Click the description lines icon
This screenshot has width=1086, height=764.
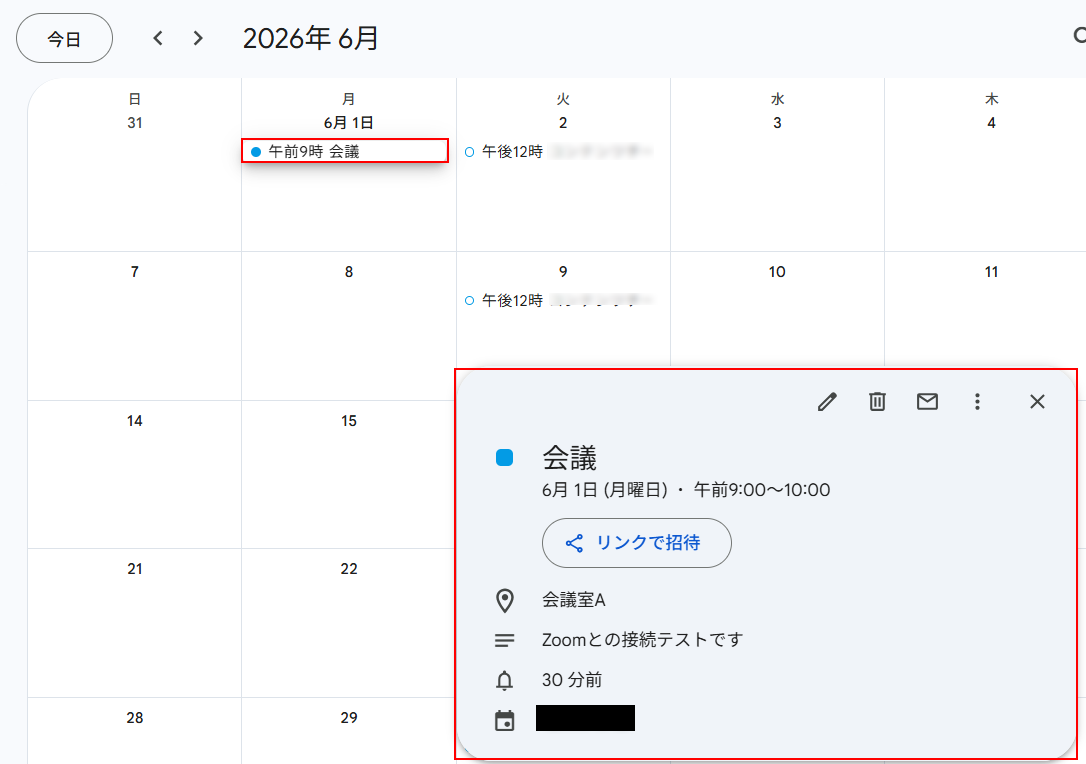(505, 641)
